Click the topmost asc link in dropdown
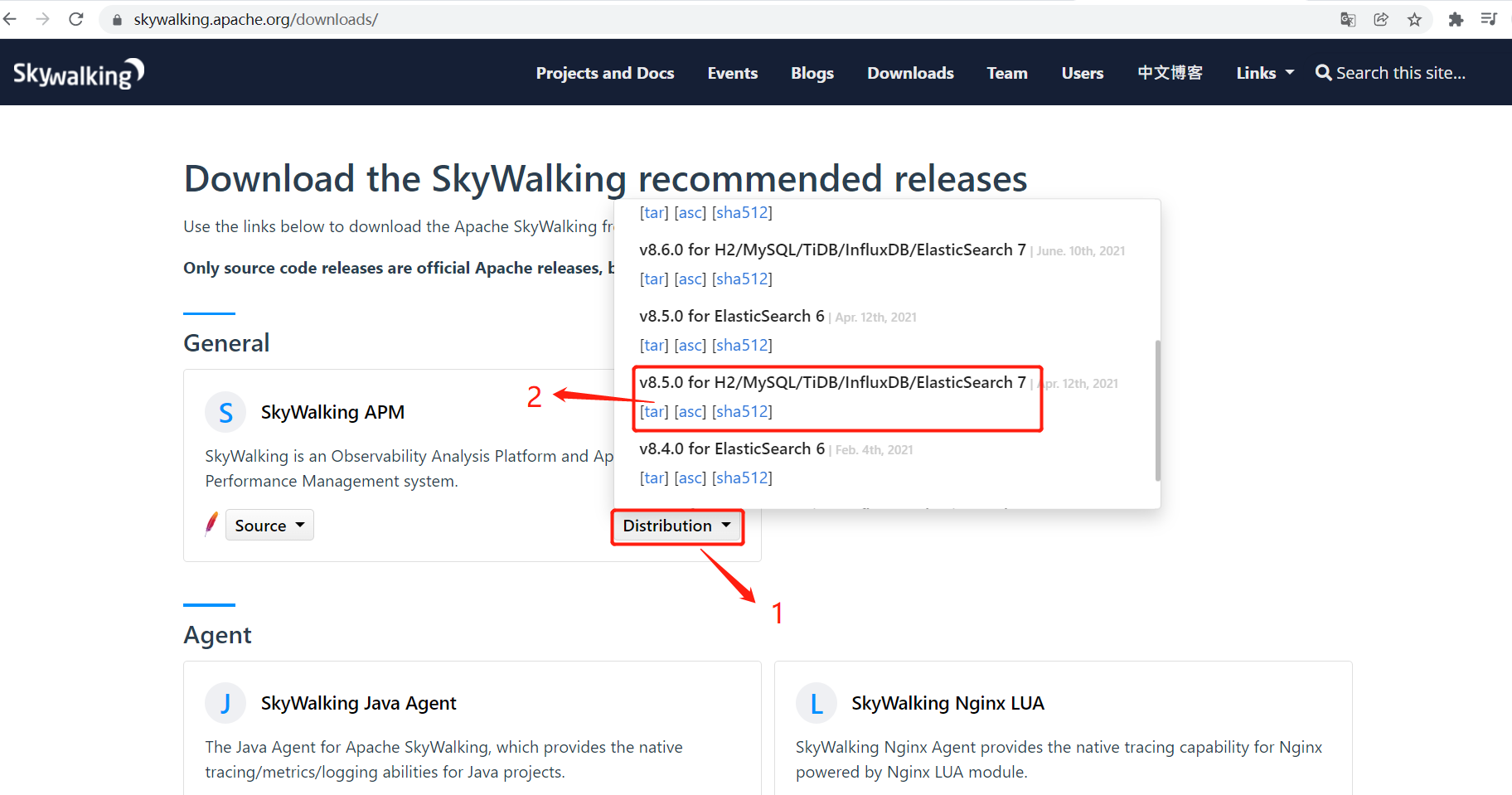 tap(690, 212)
